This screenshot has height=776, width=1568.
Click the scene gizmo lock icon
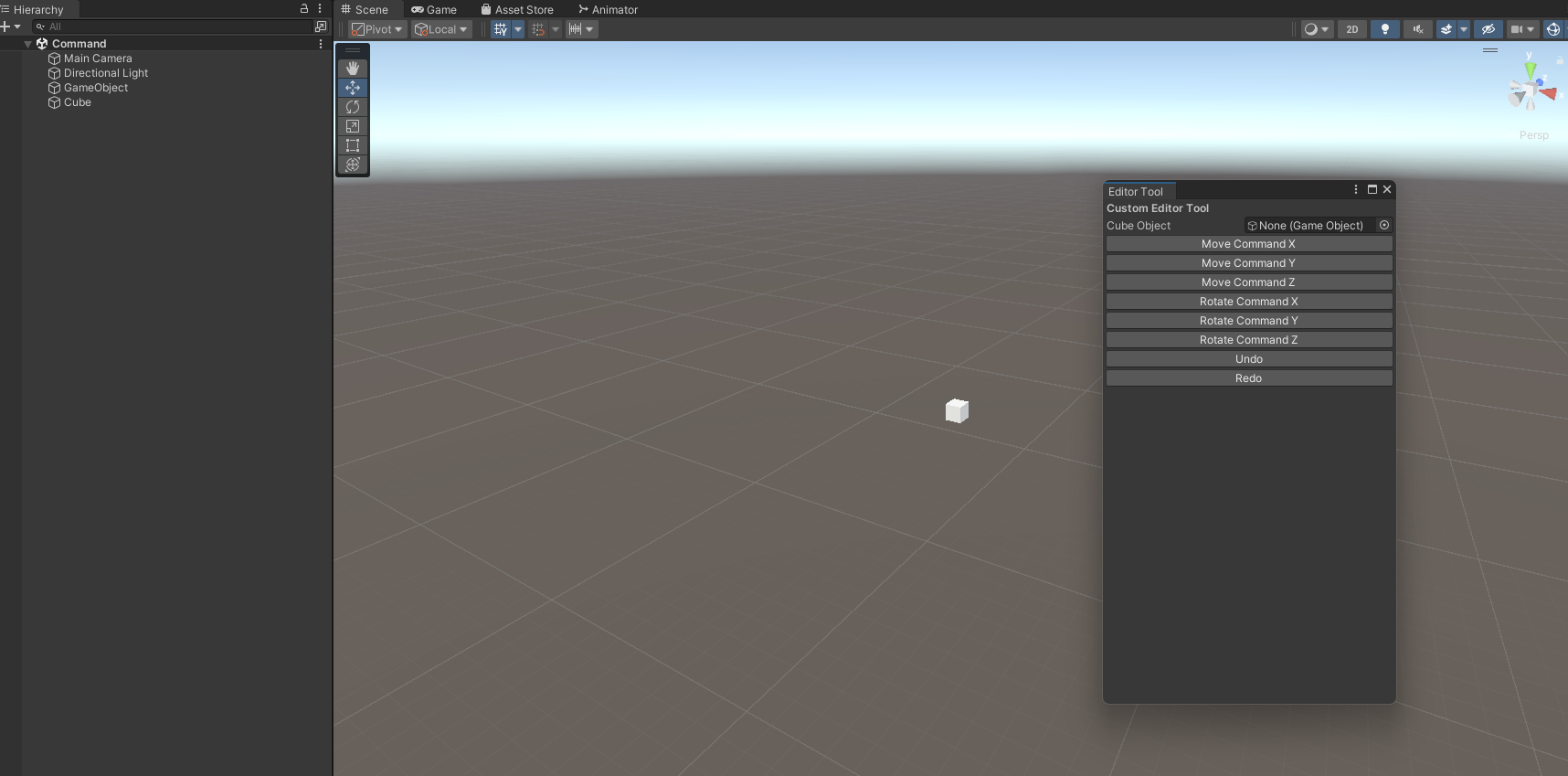[1560, 59]
